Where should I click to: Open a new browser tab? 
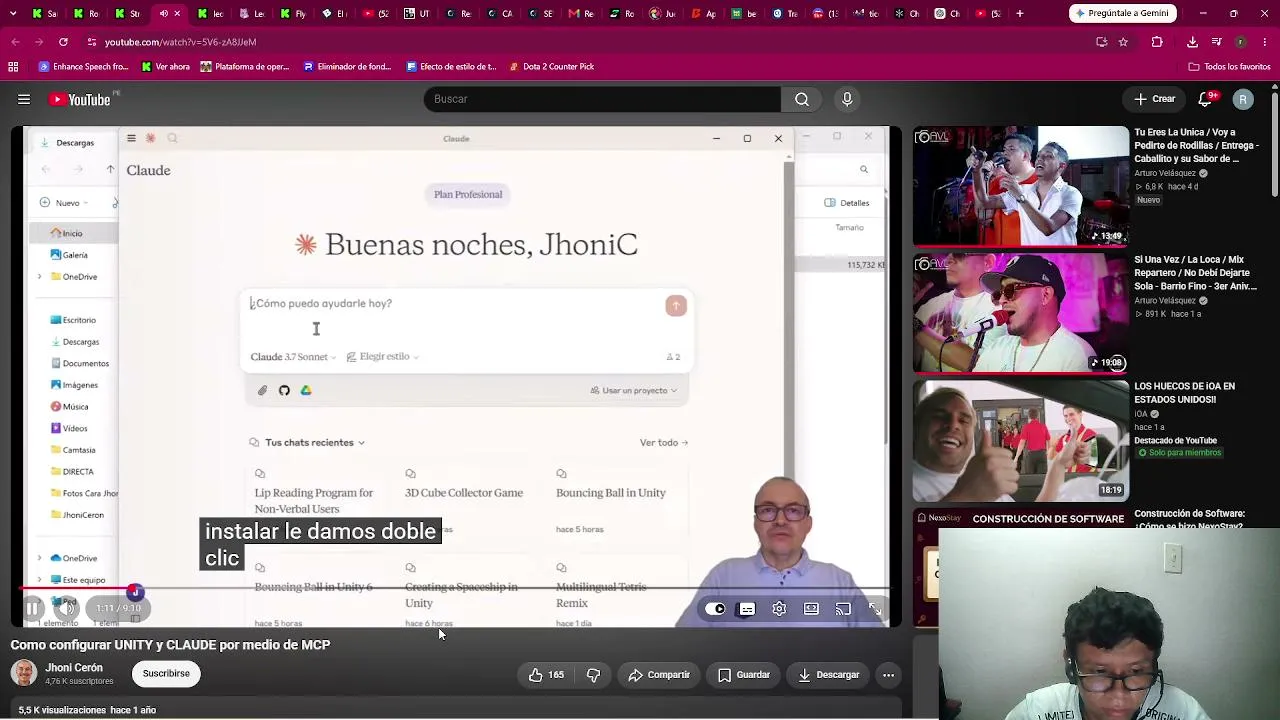click(x=1020, y=14)
